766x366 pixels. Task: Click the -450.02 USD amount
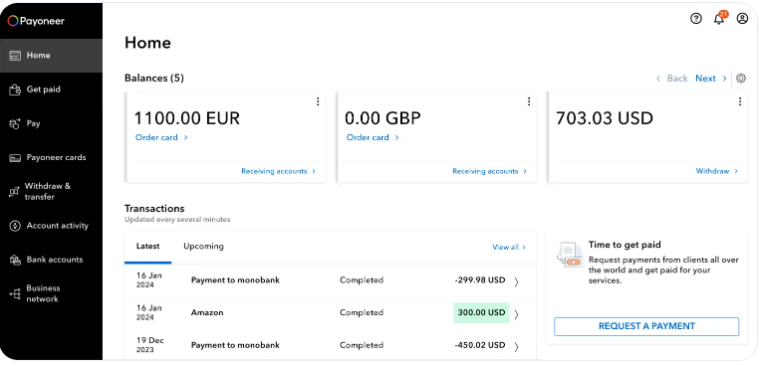479,345
